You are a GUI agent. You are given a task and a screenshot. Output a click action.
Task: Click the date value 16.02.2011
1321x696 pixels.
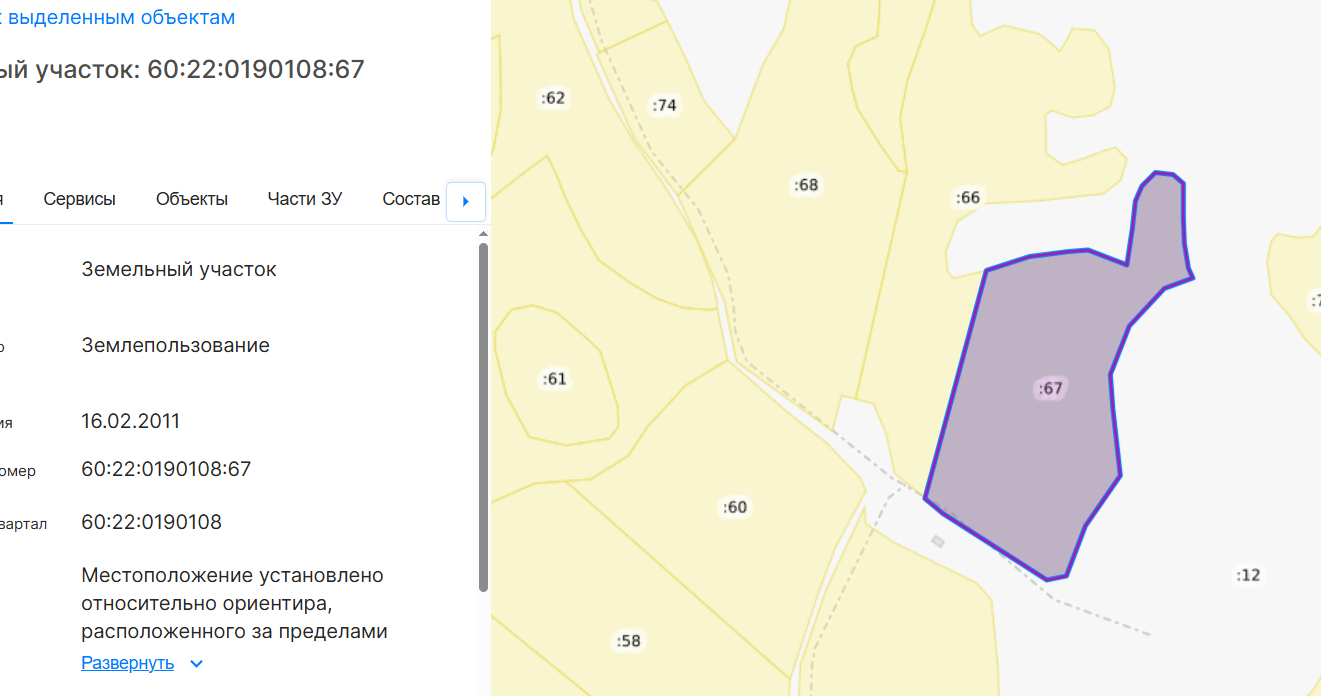coord(131,421)
